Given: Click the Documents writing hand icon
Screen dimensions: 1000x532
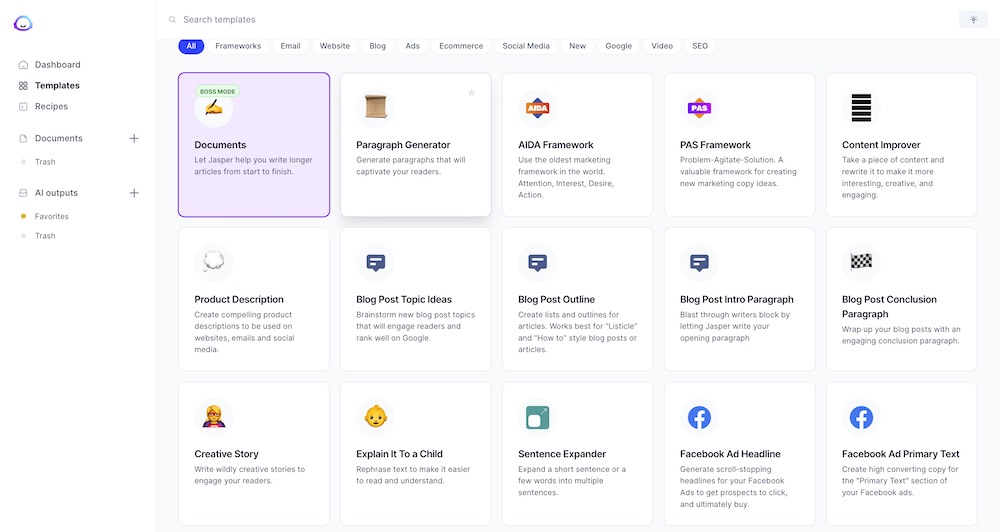Looking at the screenshot, I should pyautogui.click(x=214, y=108).
